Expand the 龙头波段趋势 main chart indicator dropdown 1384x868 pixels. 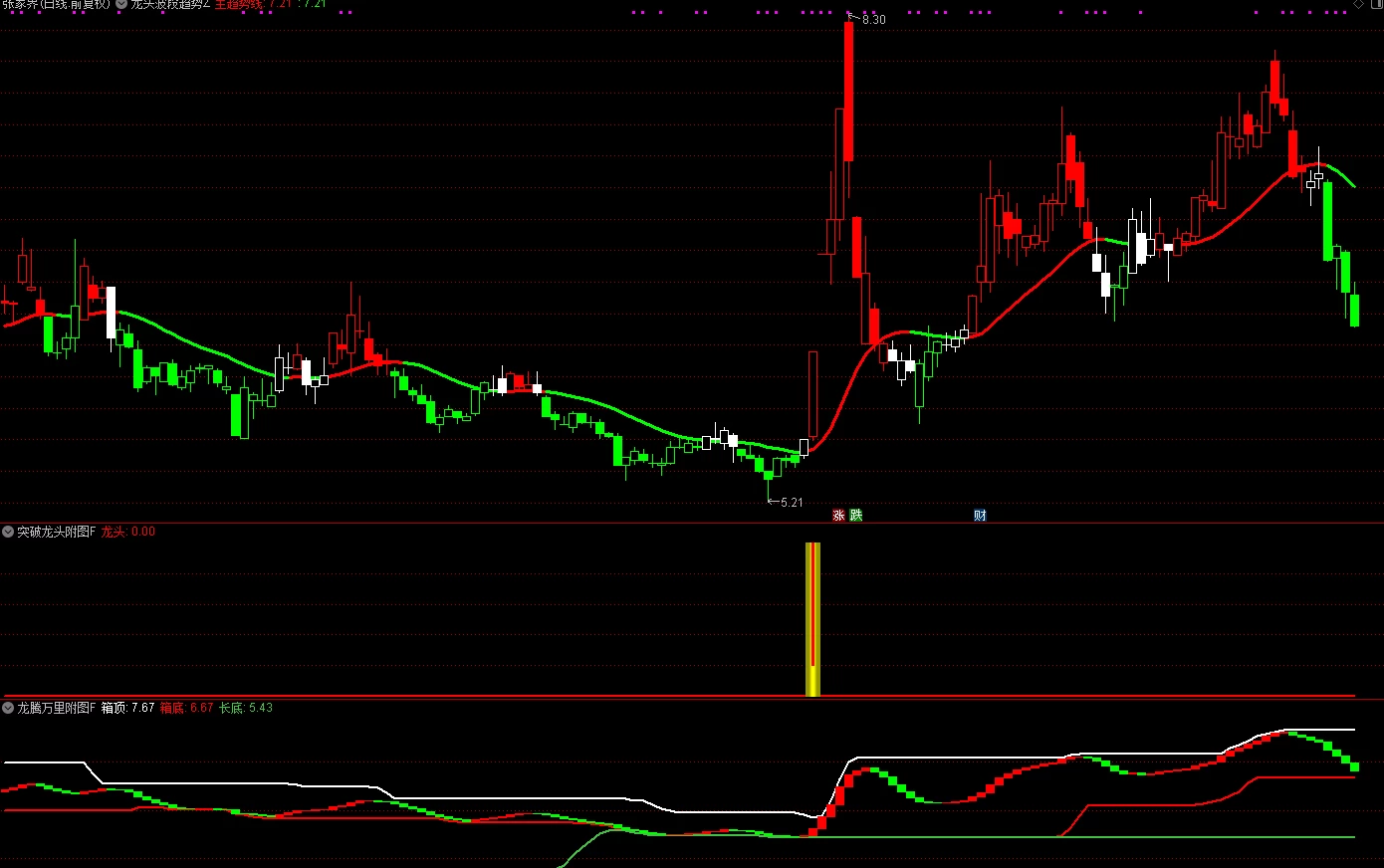(121, 4)
